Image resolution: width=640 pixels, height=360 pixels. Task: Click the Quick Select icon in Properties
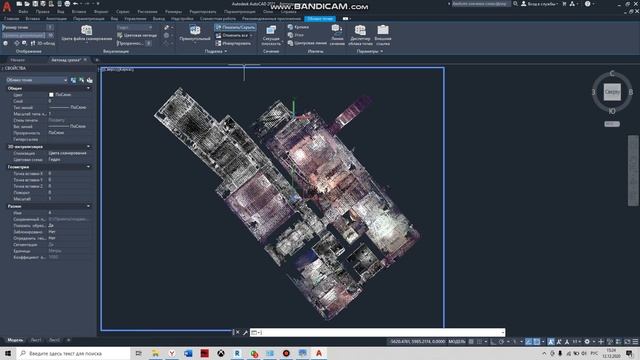point(89,80)
